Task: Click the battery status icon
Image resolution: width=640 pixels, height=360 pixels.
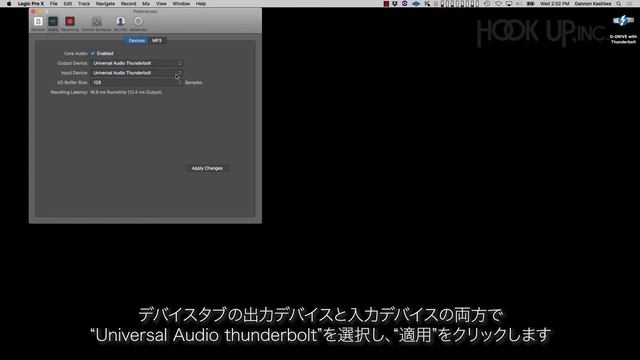Action: tap(530, 4)
